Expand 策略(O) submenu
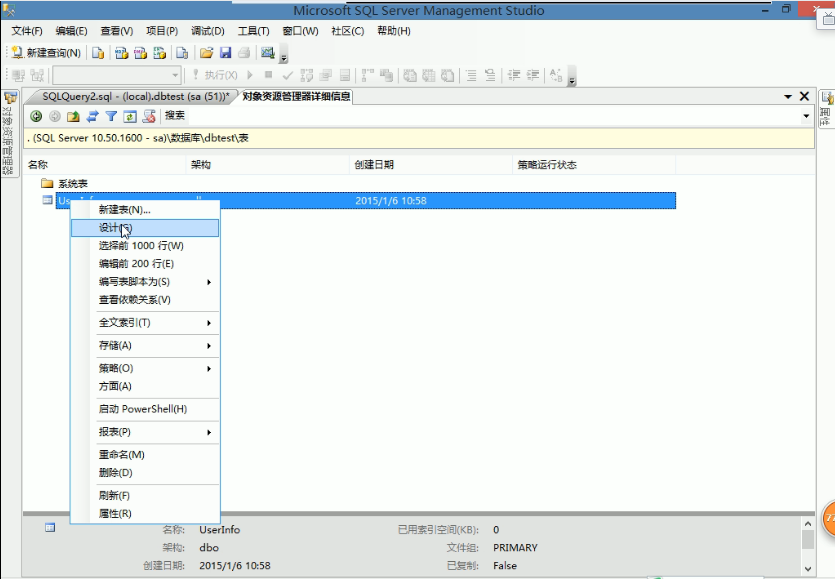The image size is (835, 579). (x=145, y=368)
